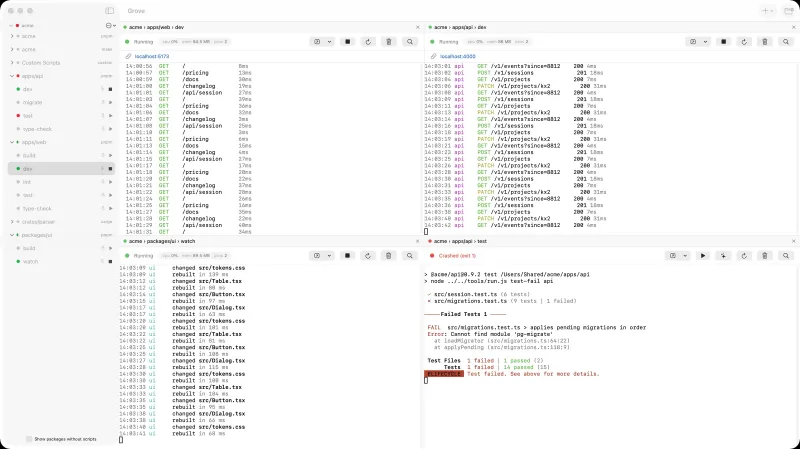Run the crashed apps/api test pane script

click(x=703, y=256)
